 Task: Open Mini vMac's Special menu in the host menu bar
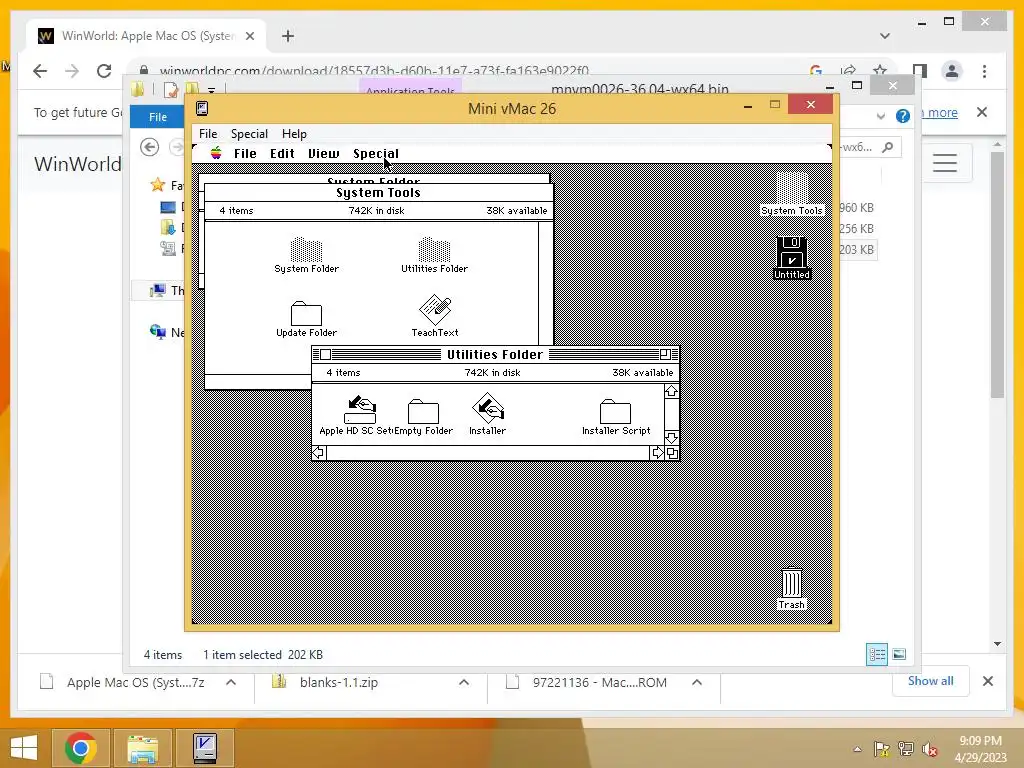pyautogui.click(x=249, y=134)
